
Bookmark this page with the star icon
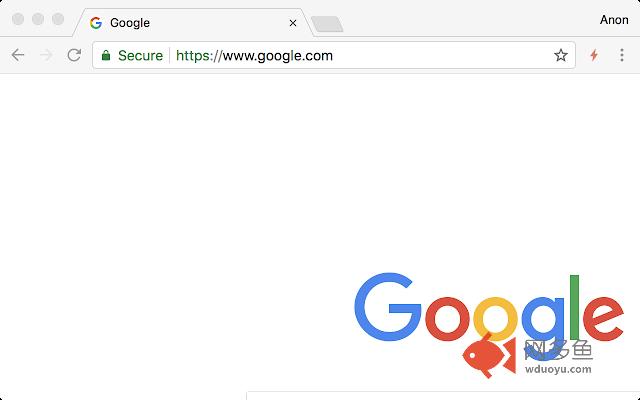[561, 55]
